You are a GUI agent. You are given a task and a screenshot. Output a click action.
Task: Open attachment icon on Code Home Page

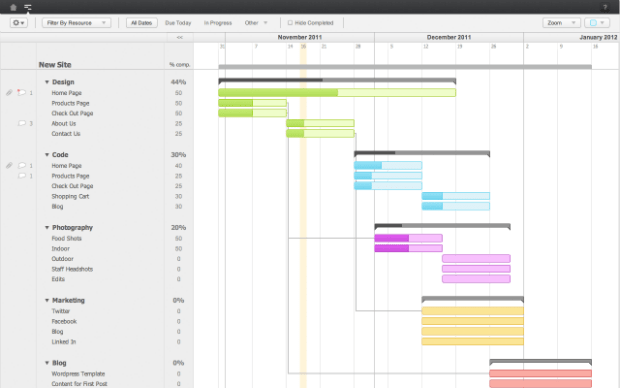[x=9, y=165]
